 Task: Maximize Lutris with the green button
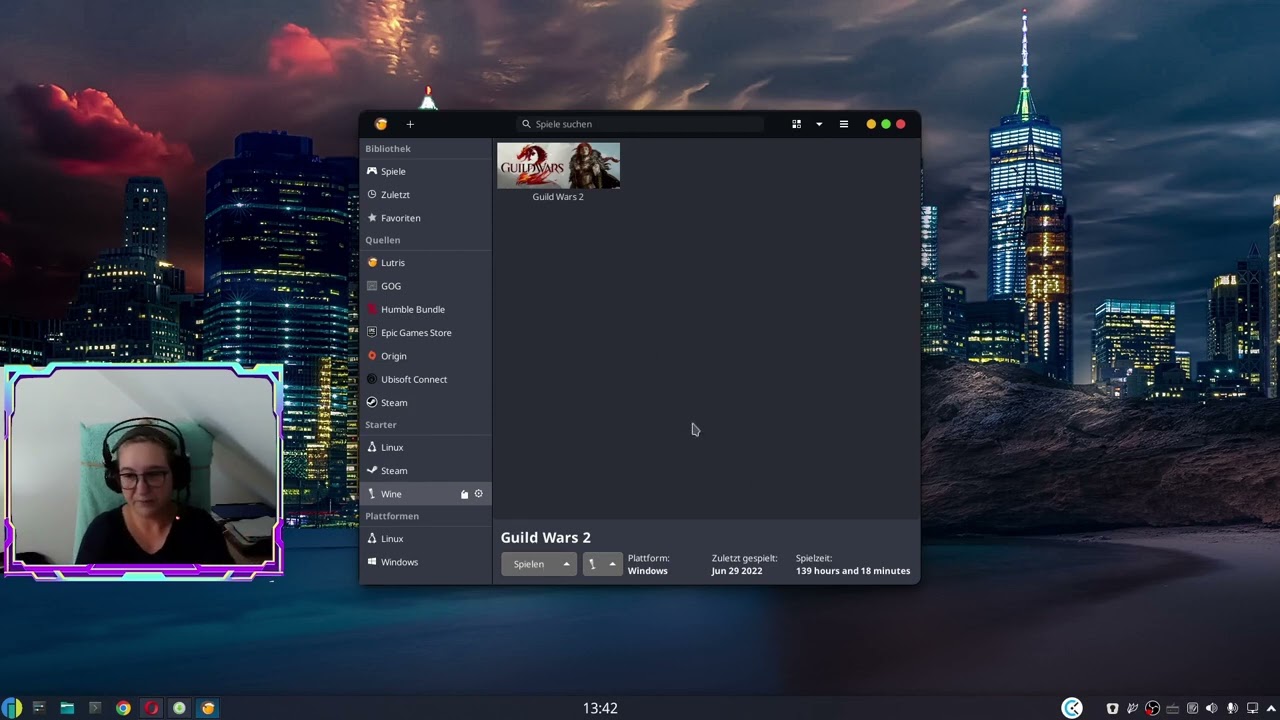(886, 124)
